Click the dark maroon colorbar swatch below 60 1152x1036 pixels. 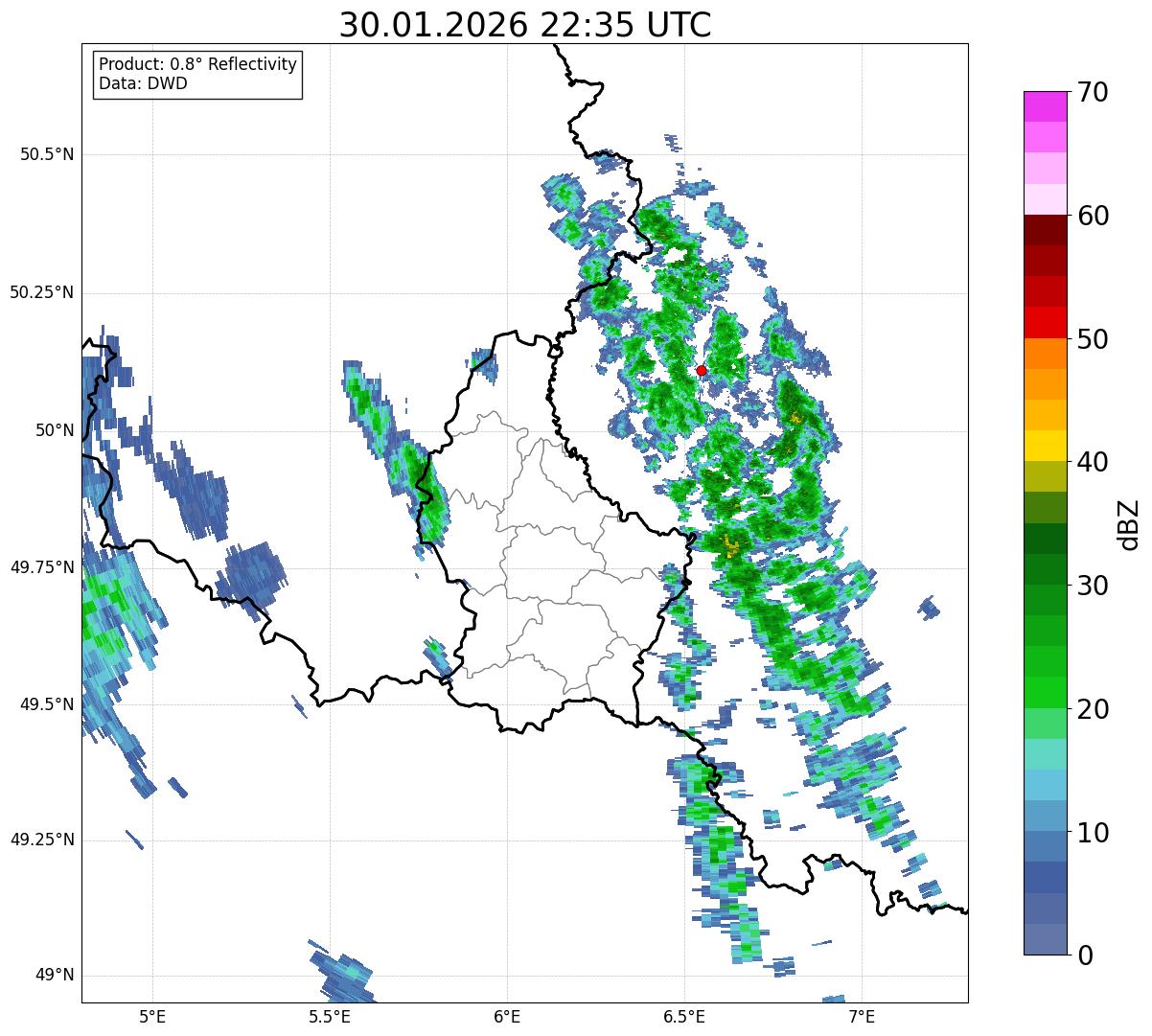click(x=1045, y=231)
